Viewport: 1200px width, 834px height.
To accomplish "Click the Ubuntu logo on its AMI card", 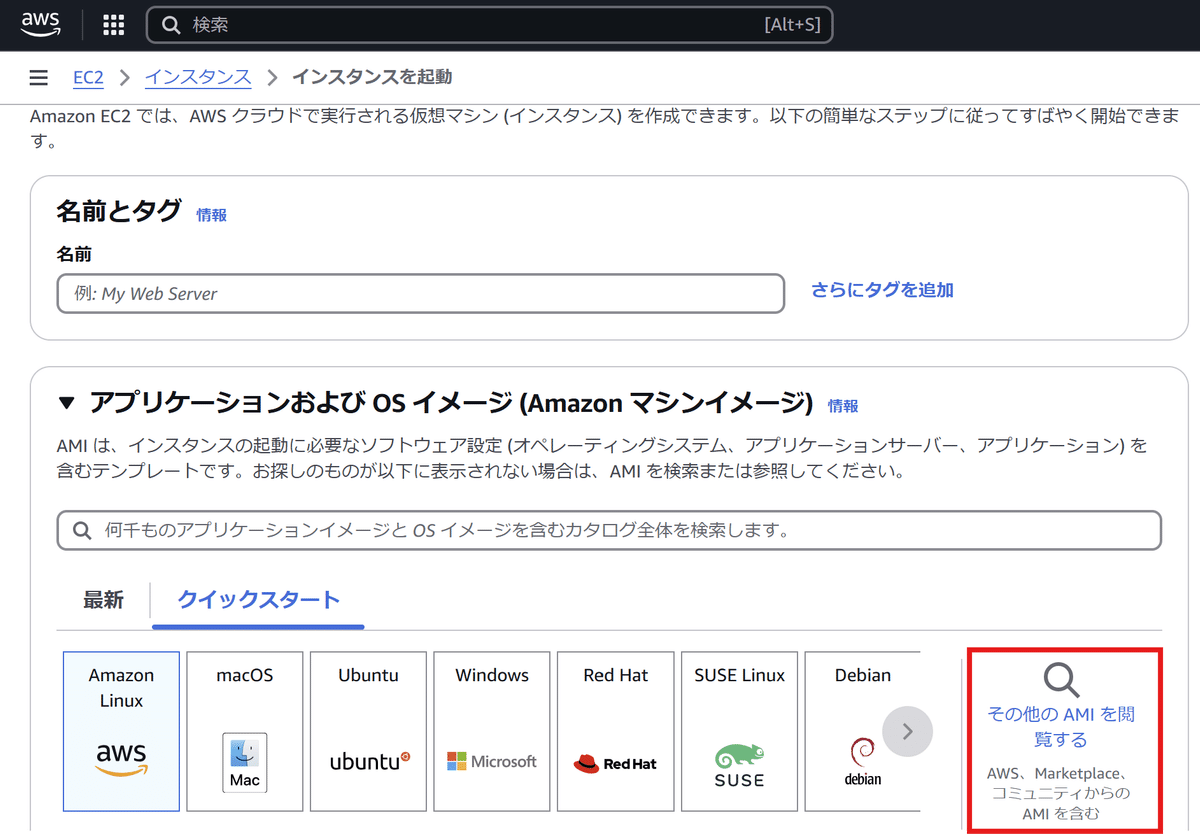I will click(368, 762).
